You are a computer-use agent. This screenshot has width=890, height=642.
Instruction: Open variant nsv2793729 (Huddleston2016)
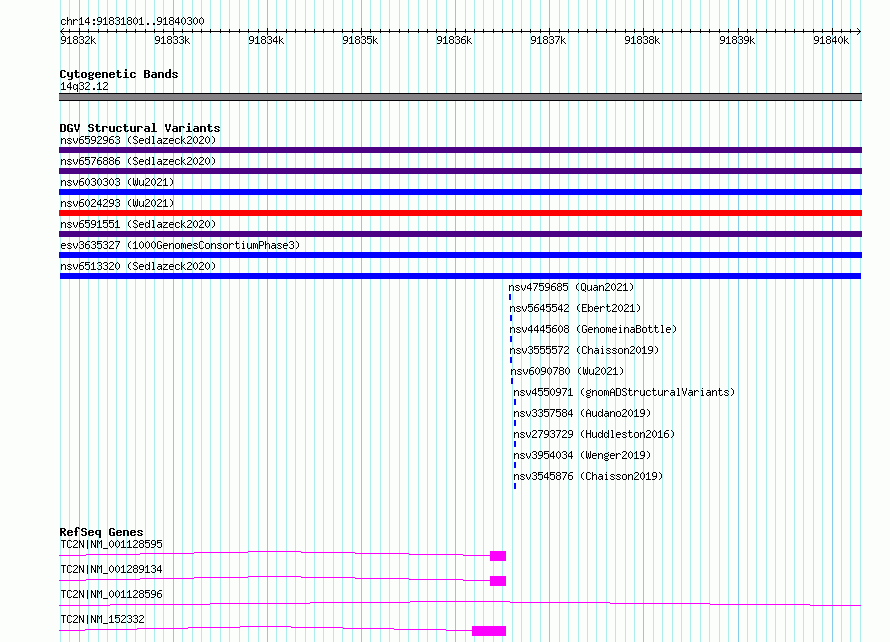click(x=594, y=434)
